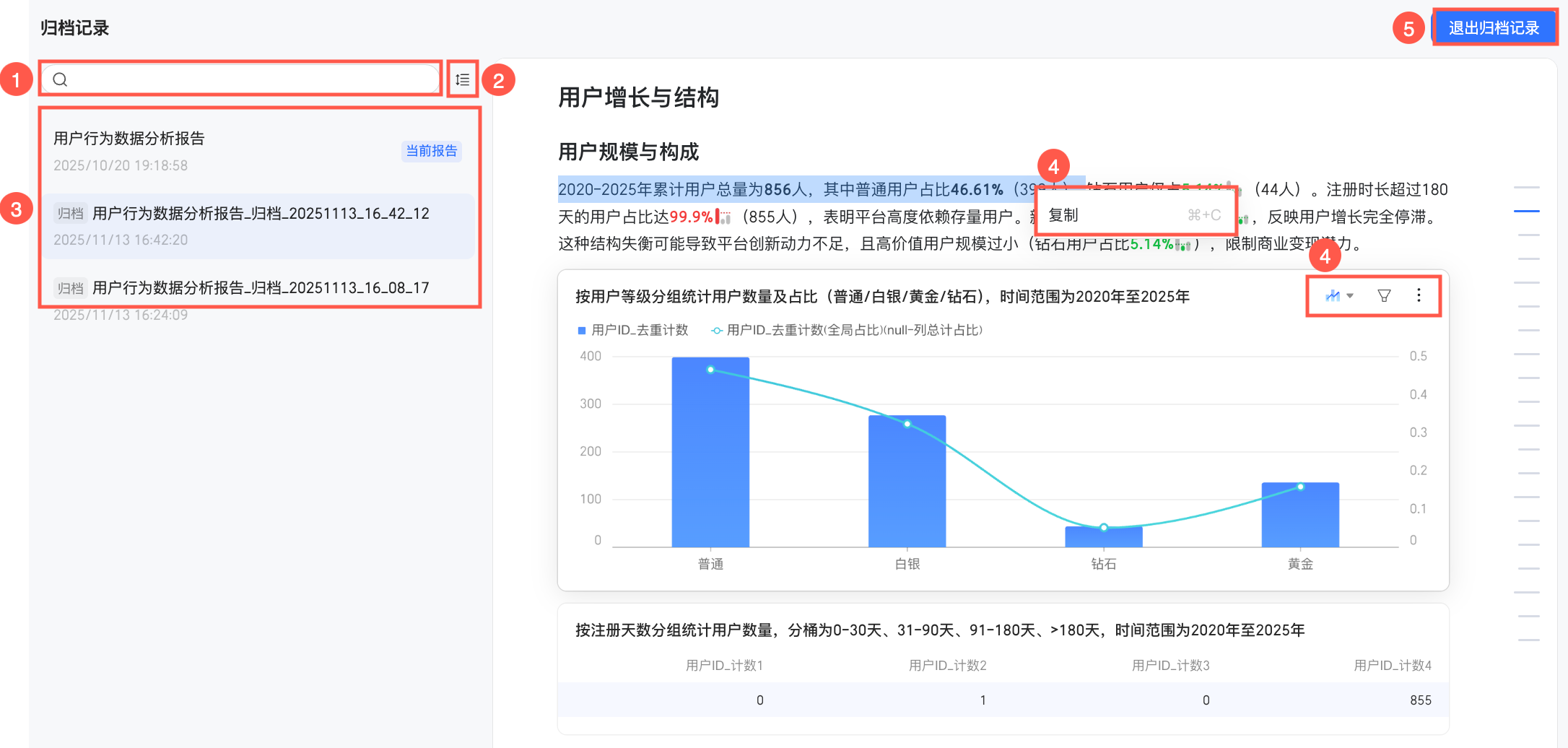1568x748 pixels.
Task: Click the archive search input field
Action: pyautogui.click(x=240, y=79)
